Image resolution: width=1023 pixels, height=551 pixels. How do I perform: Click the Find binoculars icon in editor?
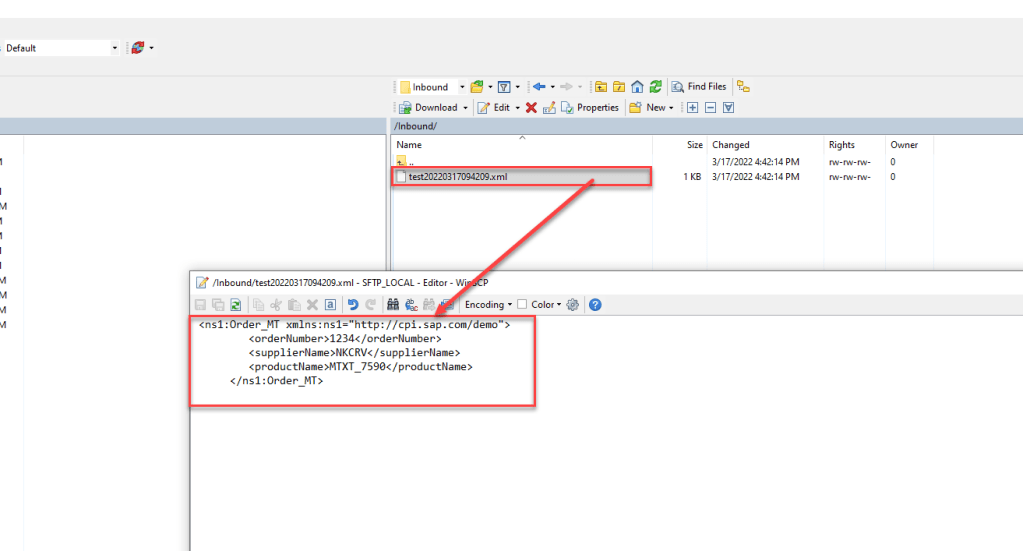392,305
